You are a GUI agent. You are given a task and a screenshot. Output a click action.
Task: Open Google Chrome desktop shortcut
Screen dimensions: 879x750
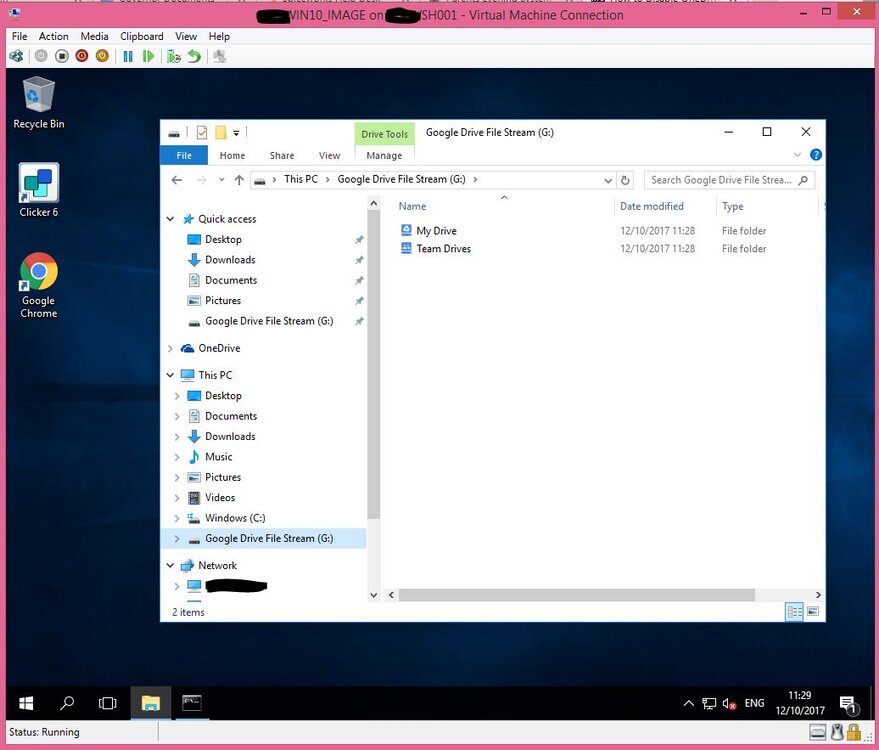[x=39, y=285]
